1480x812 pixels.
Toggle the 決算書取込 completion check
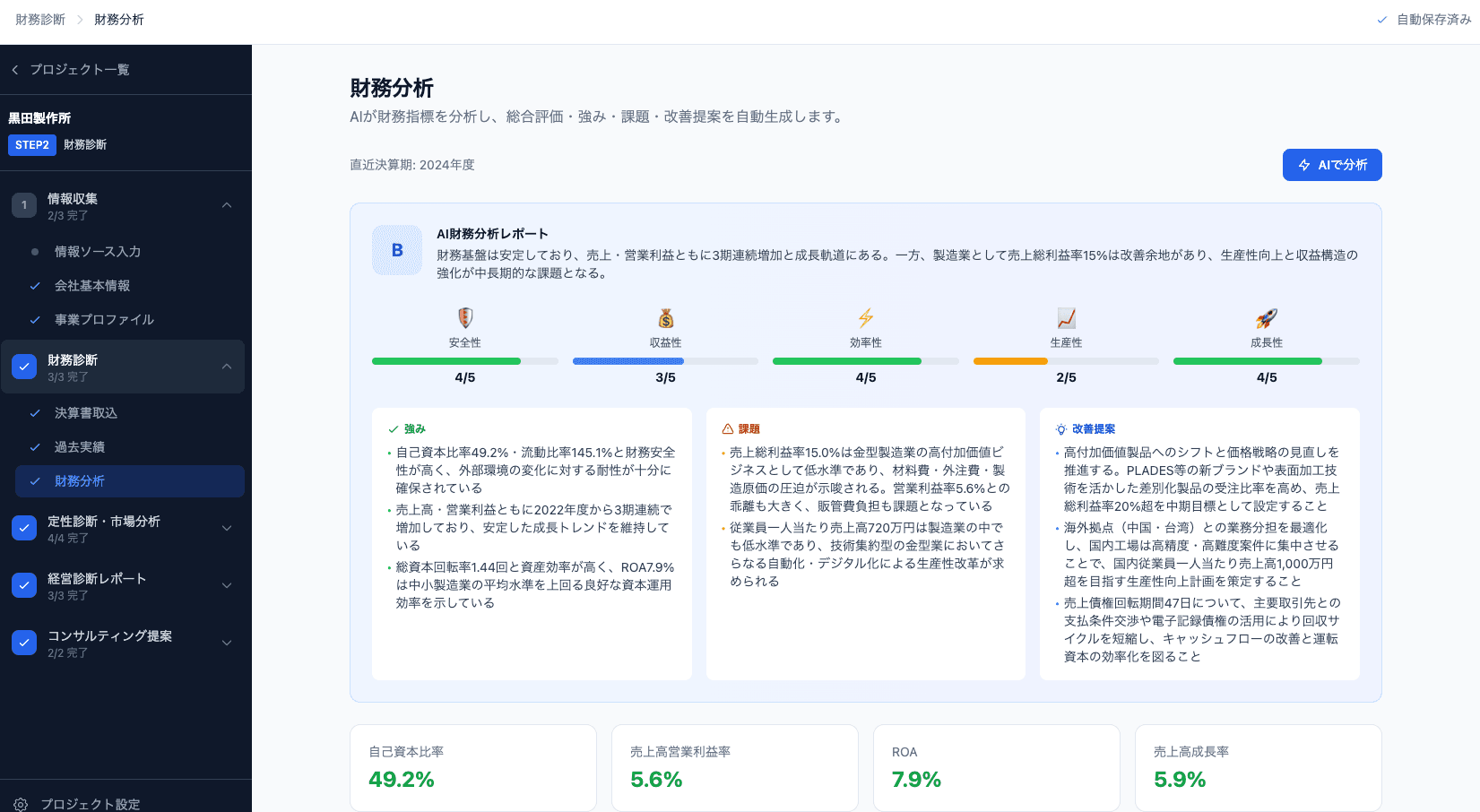[34, 412]
